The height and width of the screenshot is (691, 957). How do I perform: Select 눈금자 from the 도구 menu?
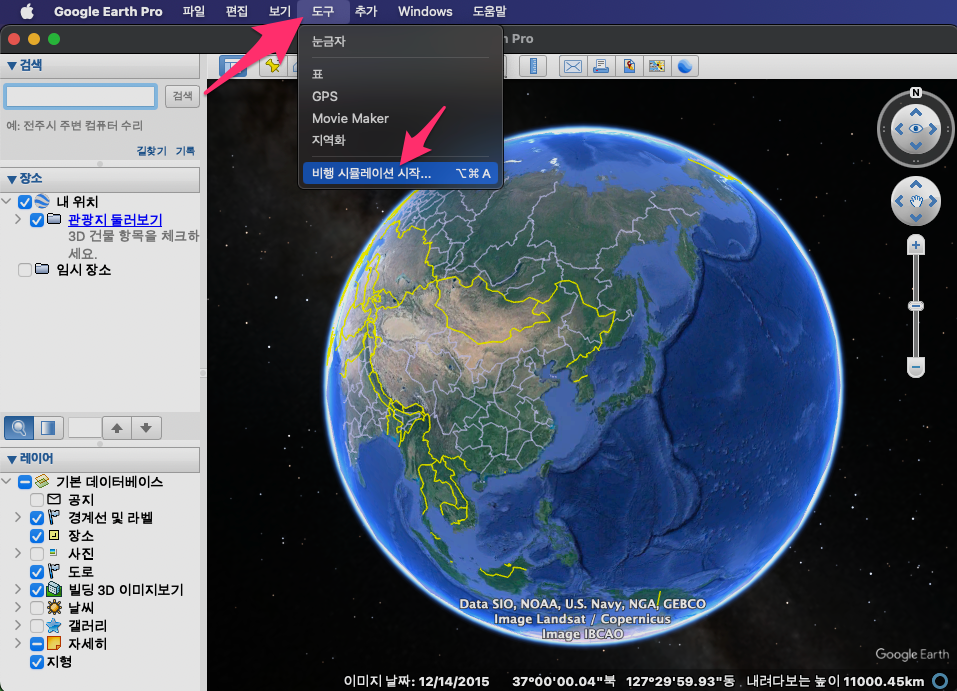pyautogui.click(x=400, y=42)
